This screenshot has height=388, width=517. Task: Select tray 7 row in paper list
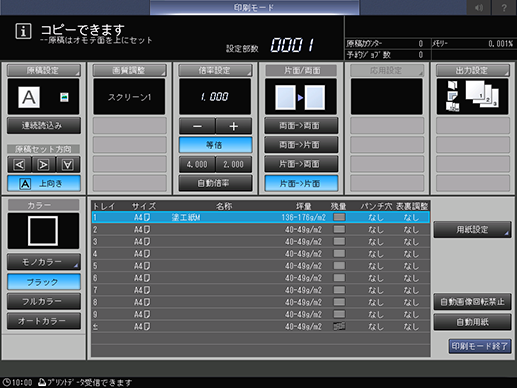260,290
